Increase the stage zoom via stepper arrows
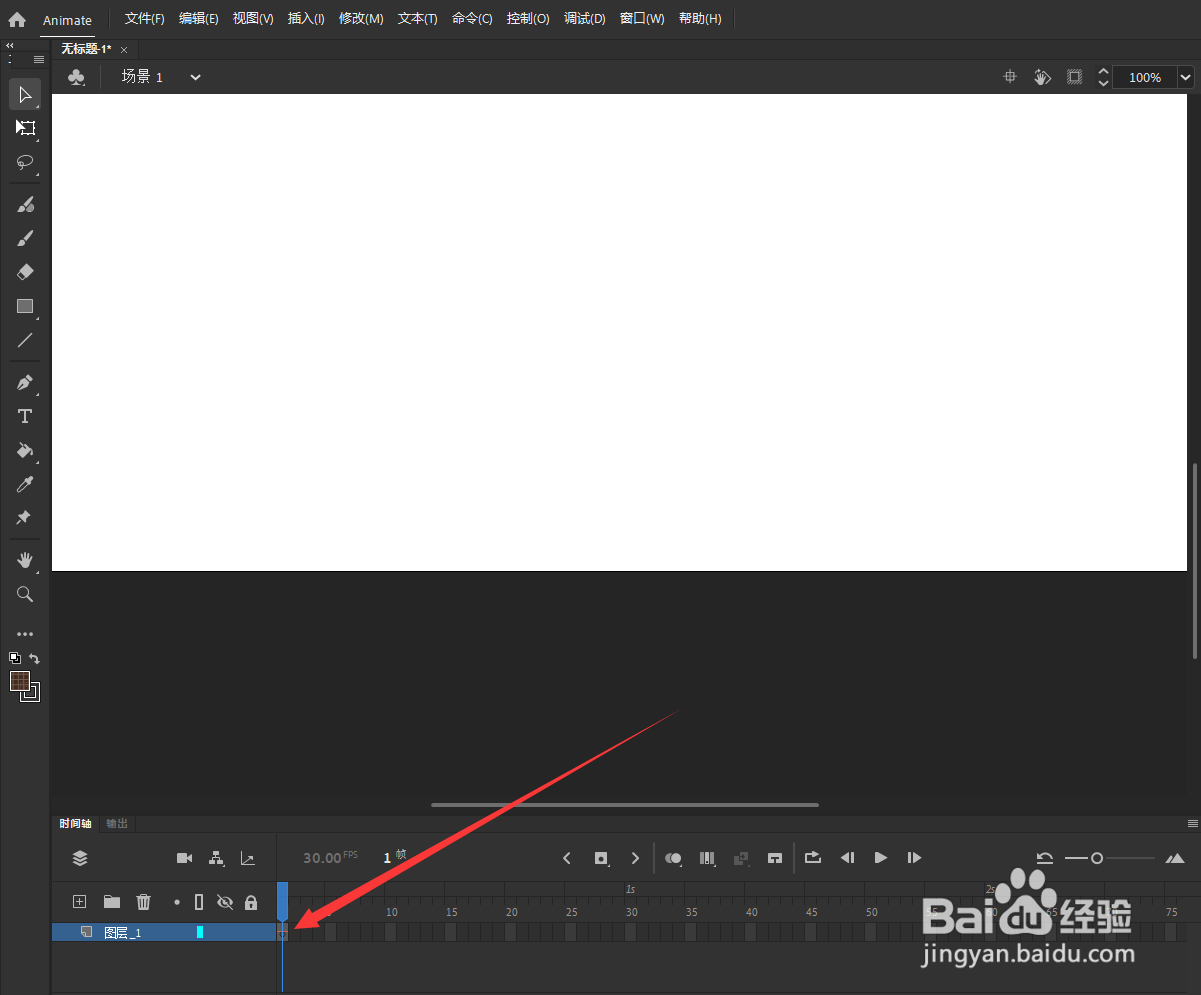 pos(1103,72)
